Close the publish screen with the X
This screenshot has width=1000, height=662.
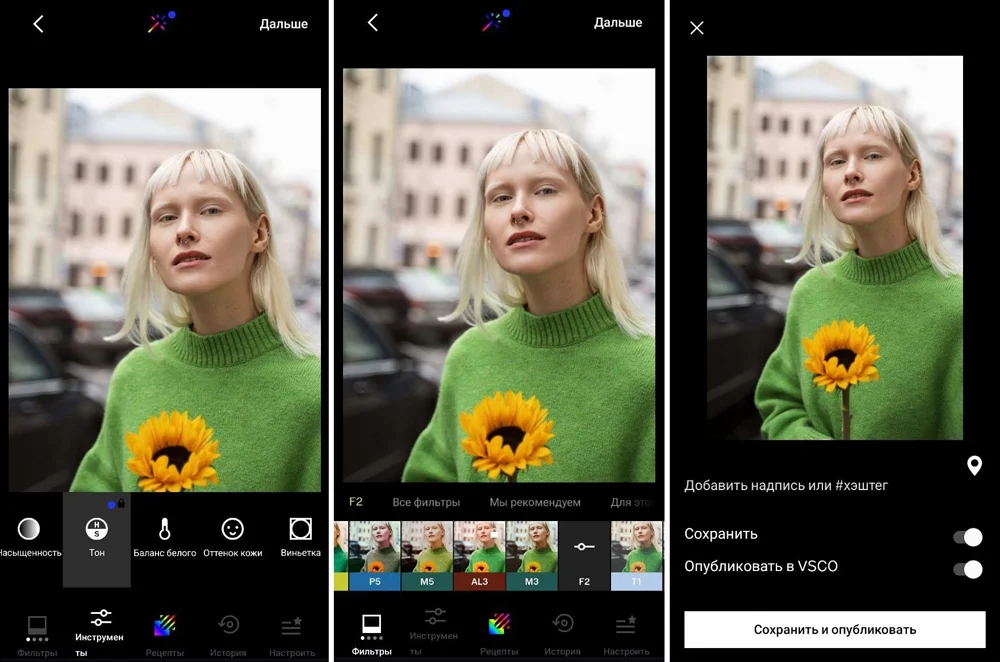point(697,28)
